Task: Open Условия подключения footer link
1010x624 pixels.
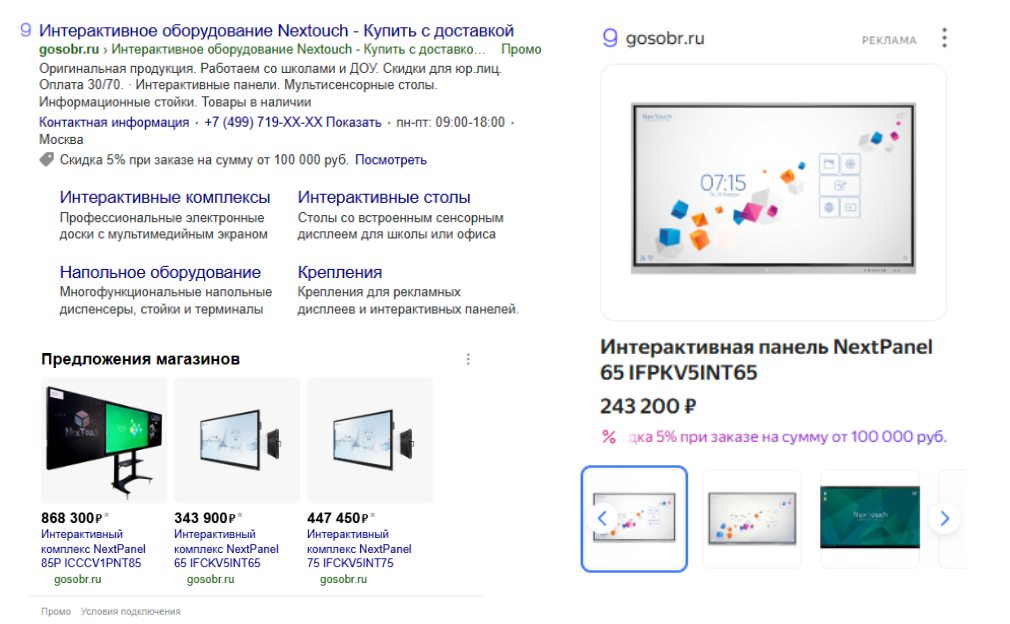Action: tap(130, 612)
